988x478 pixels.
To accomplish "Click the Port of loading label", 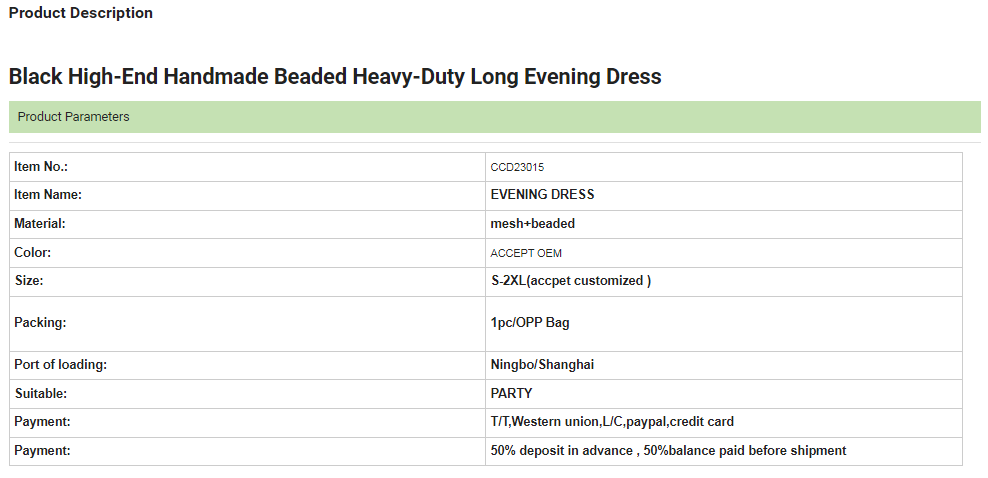I will [x=61, y=365].
